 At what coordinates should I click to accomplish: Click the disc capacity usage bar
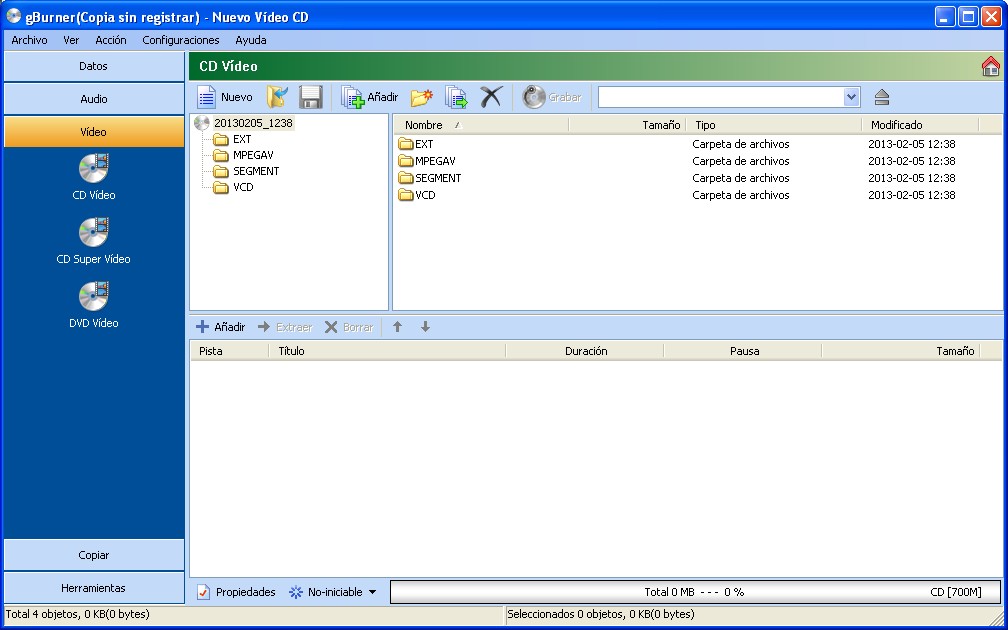coord(696,592)
